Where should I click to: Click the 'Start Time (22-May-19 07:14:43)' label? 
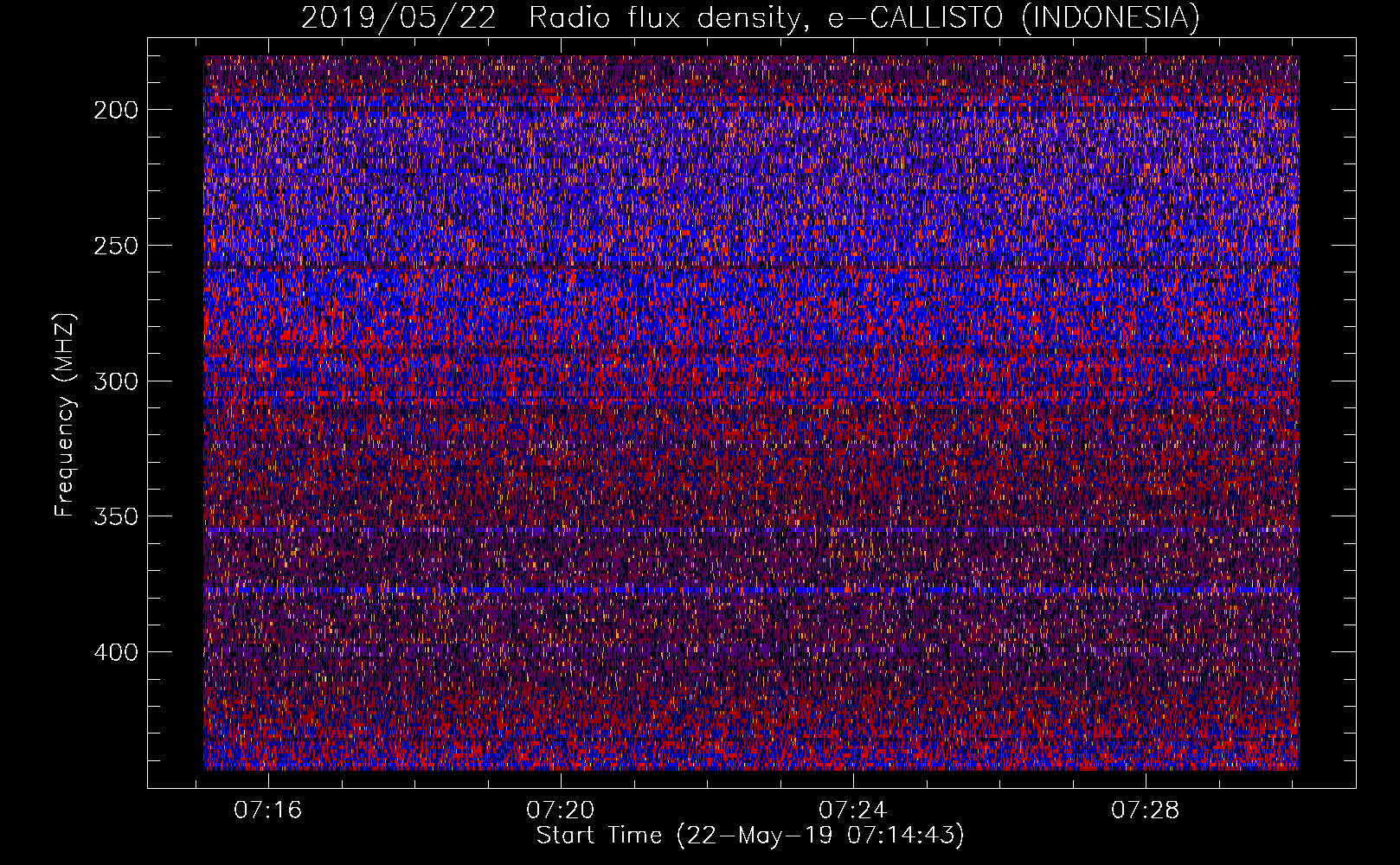click(x=750, y=836)
